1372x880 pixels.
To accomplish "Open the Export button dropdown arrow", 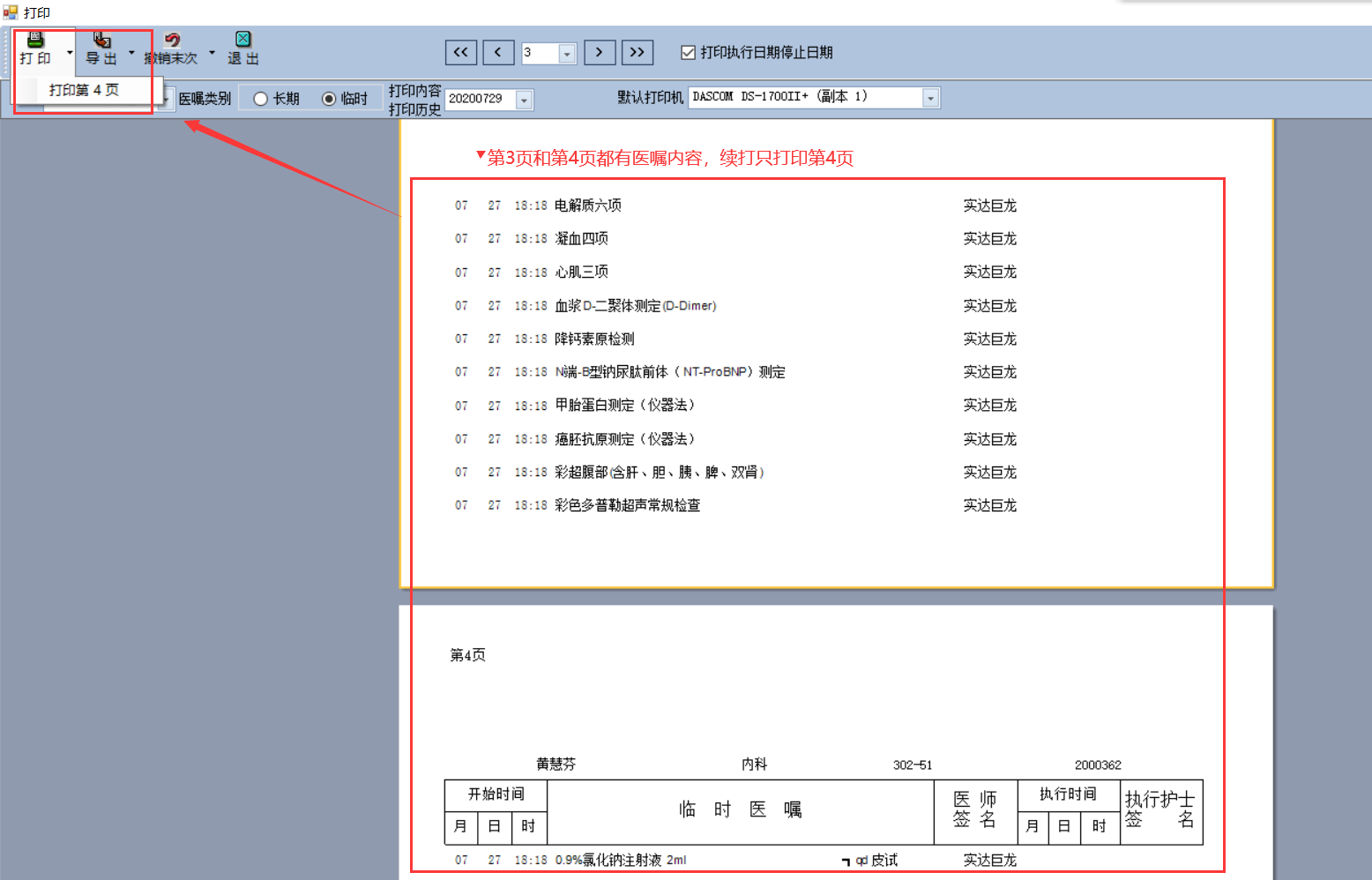I will [131, 52].
